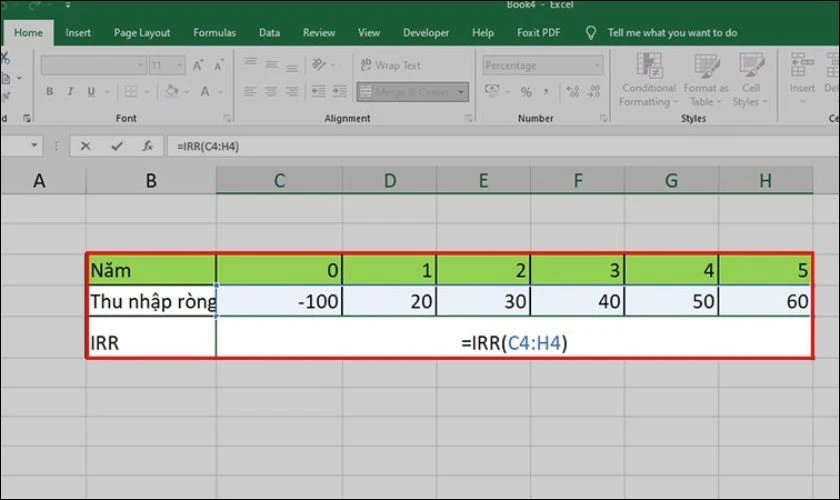Click the Font Color A icon
Image resolution: width=840 pixels, height=500 pixels.
[x=205, y=92]
